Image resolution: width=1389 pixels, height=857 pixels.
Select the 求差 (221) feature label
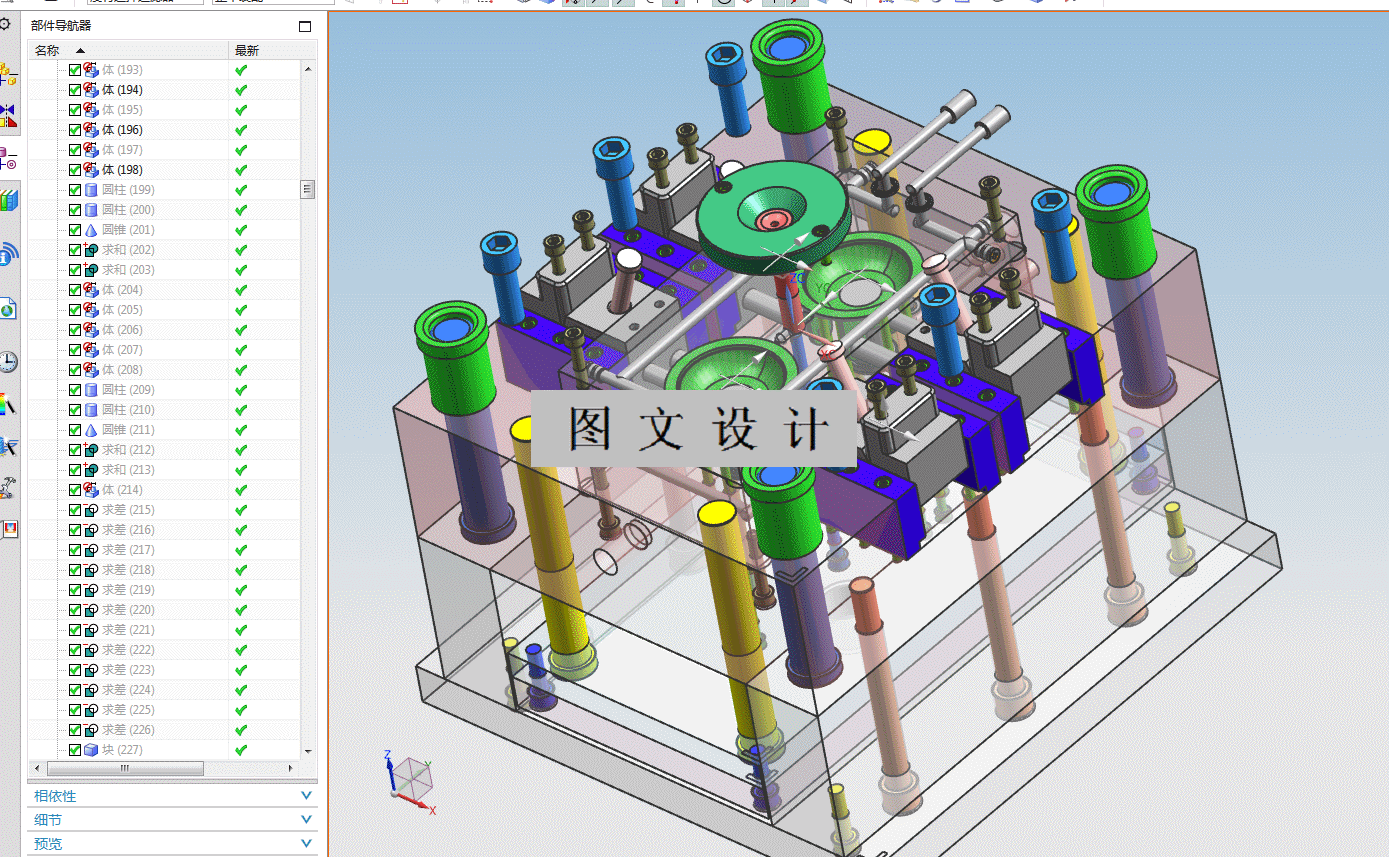coord(128,630)
